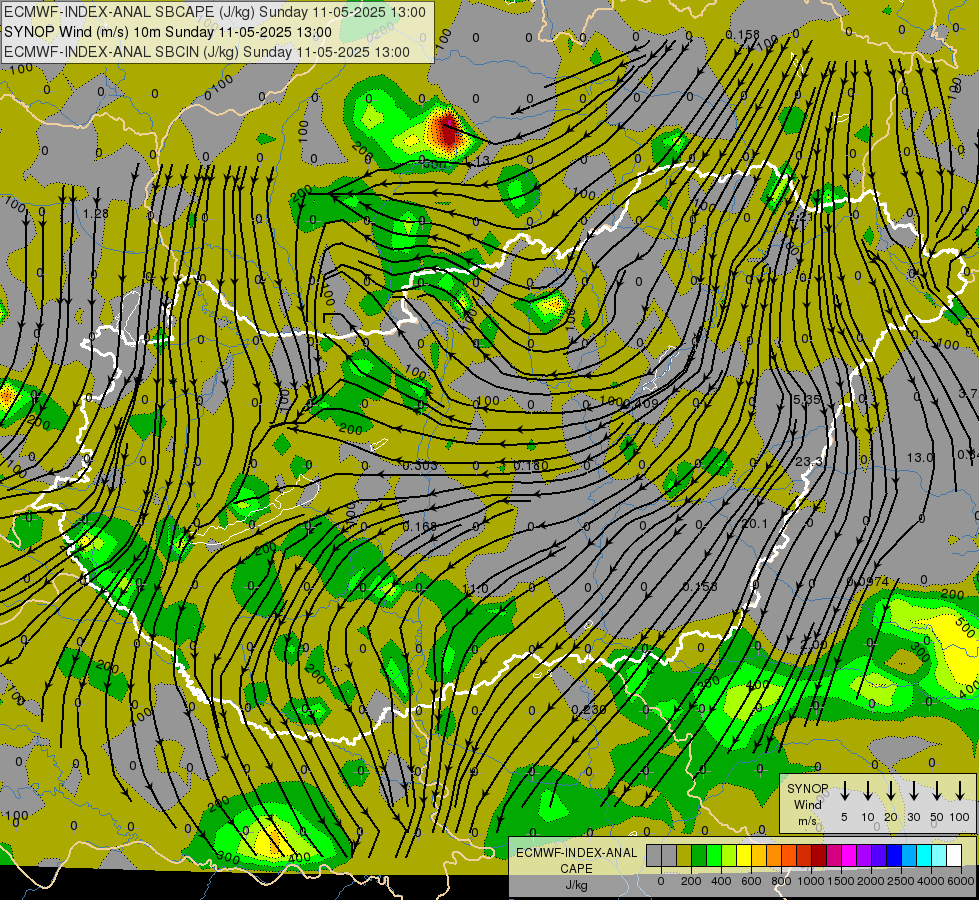Click the '1500' tick label on the CAPE scale
Image resolution: width=979 pixels, height=900 pixels.
841,881
